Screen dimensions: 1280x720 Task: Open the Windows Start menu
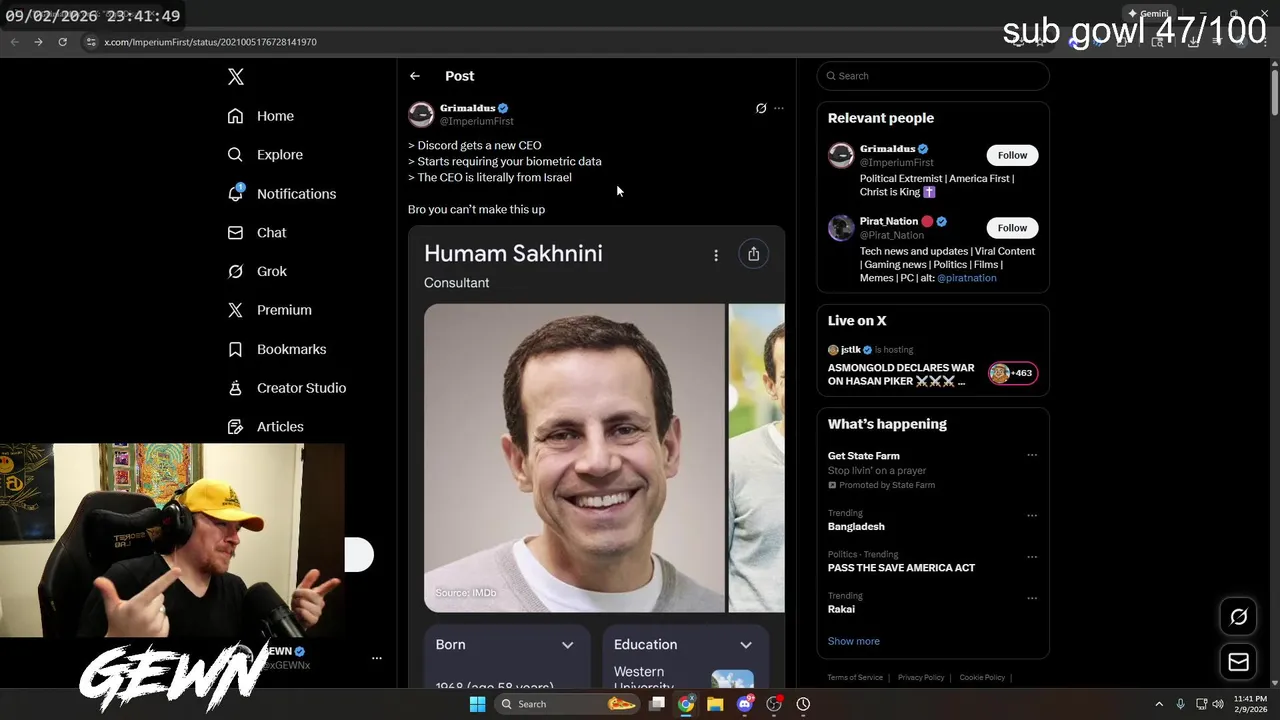477,704
